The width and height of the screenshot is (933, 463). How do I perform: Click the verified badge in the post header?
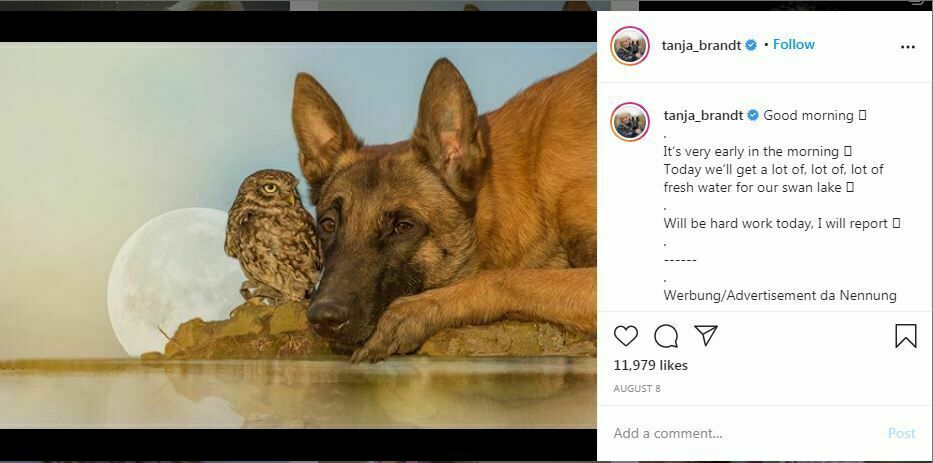click(x=750, y=45)
